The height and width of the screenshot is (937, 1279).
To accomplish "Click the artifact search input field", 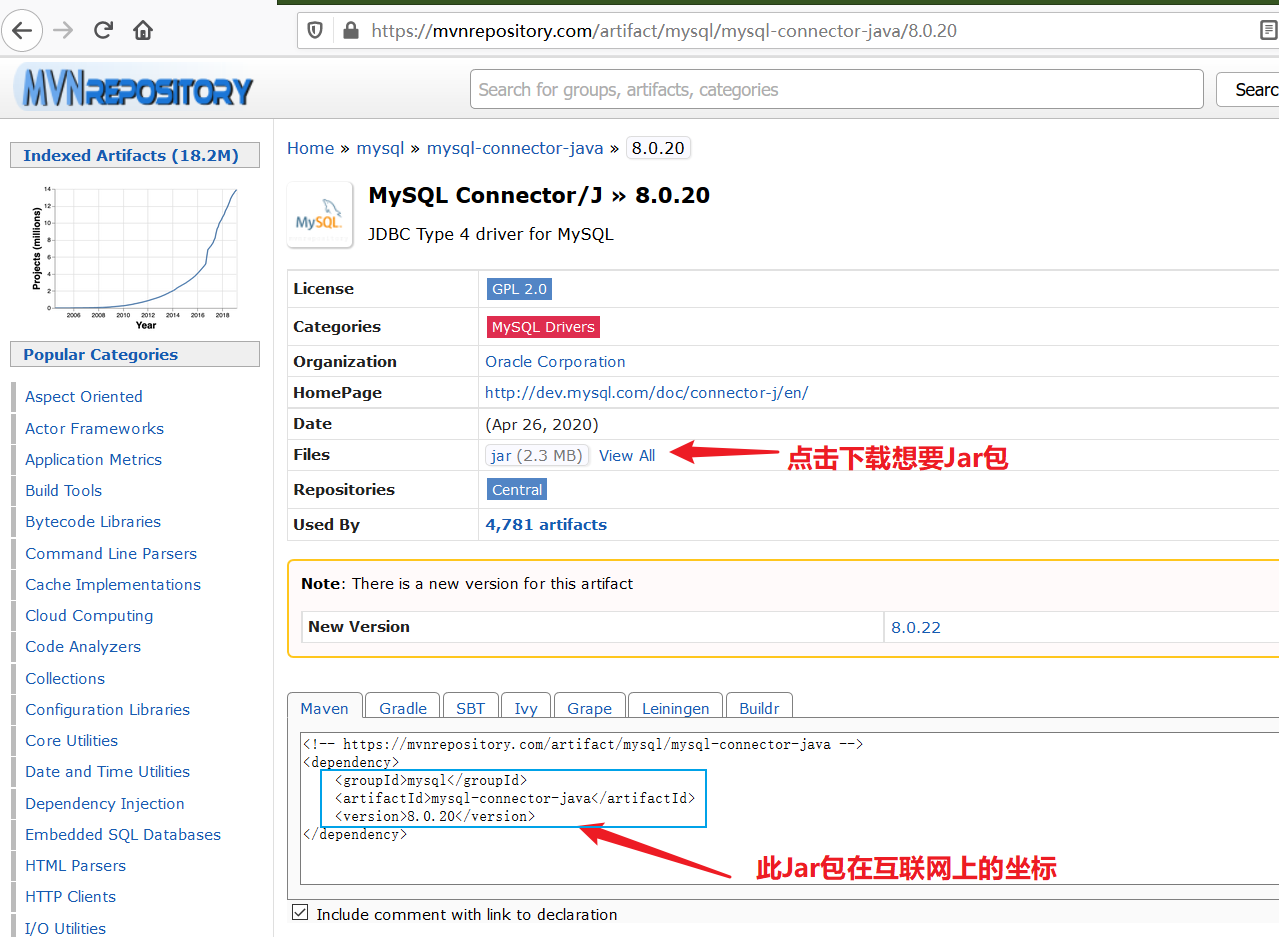I will tap(836, 89).
